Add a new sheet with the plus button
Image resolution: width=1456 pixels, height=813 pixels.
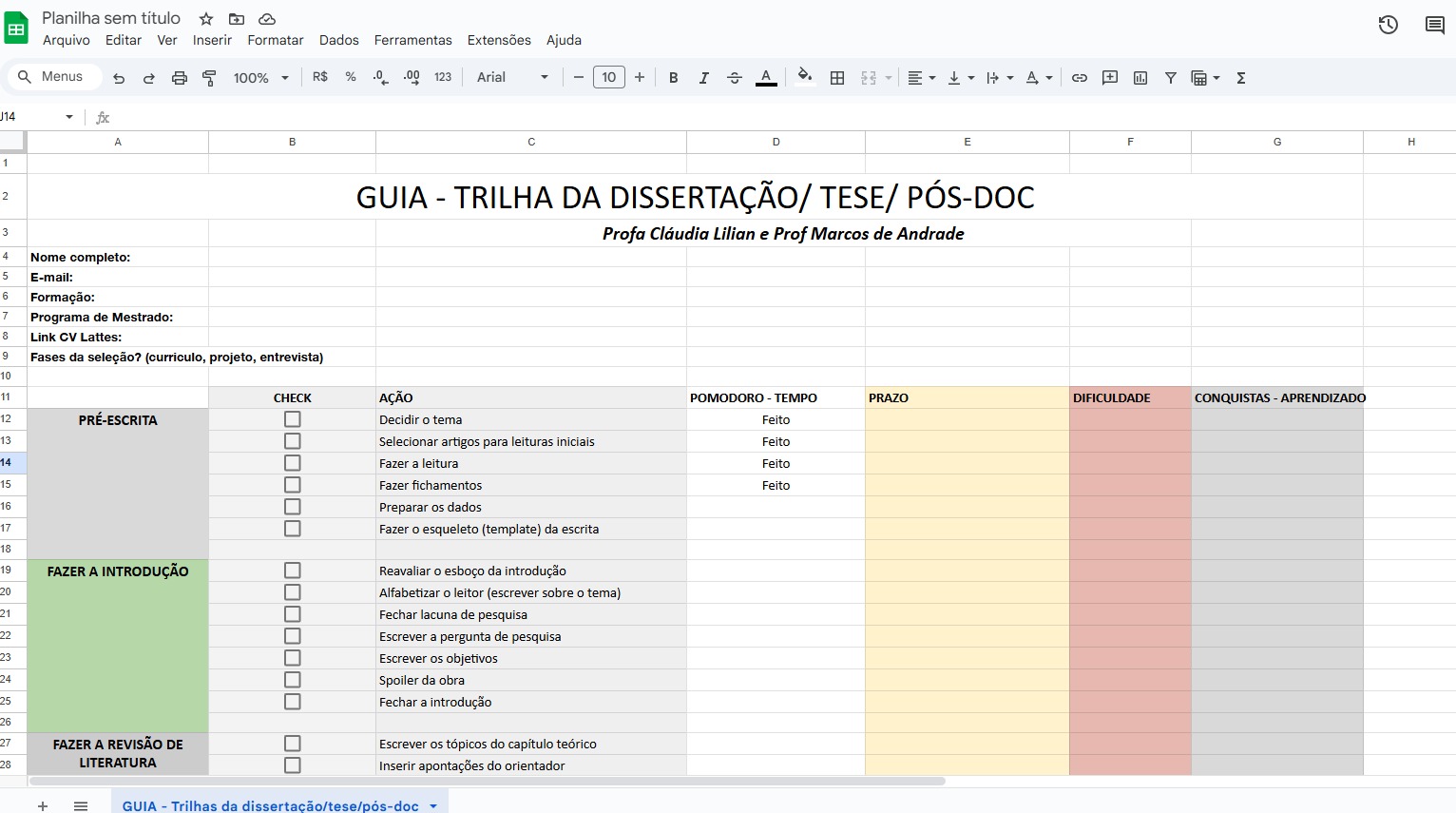(42, 804)
